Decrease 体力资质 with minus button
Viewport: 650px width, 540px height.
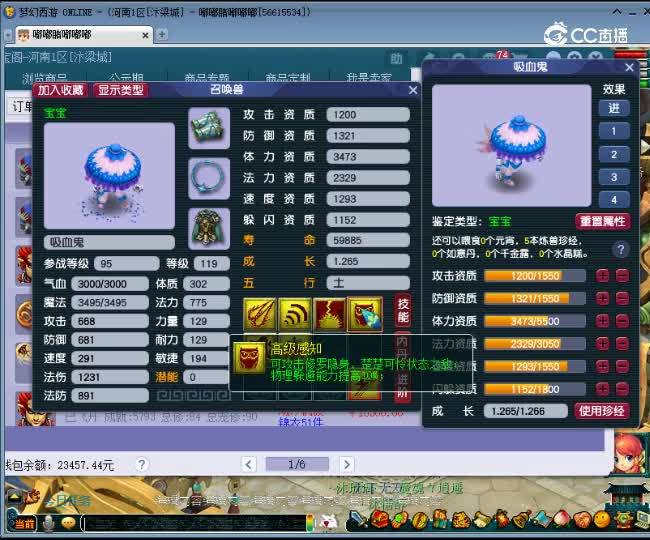coord(622,320)
